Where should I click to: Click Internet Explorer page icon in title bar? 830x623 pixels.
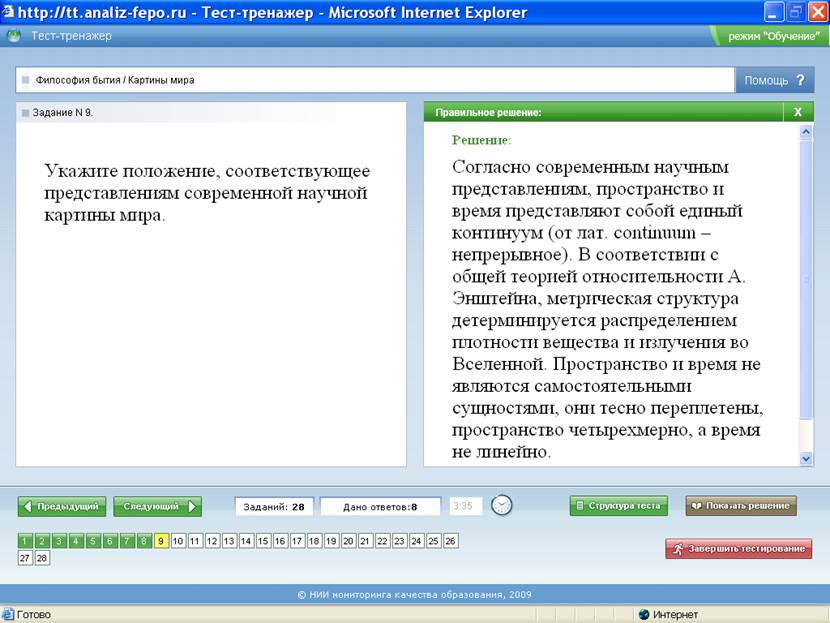pos(8,12)
